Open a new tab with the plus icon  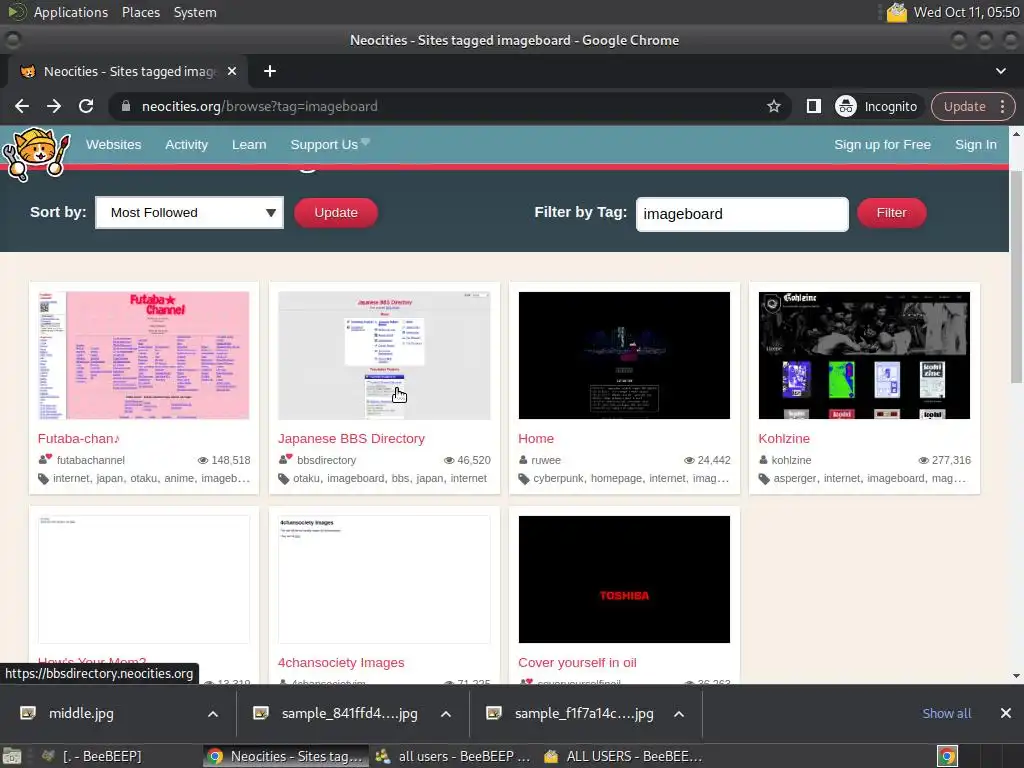270,71
